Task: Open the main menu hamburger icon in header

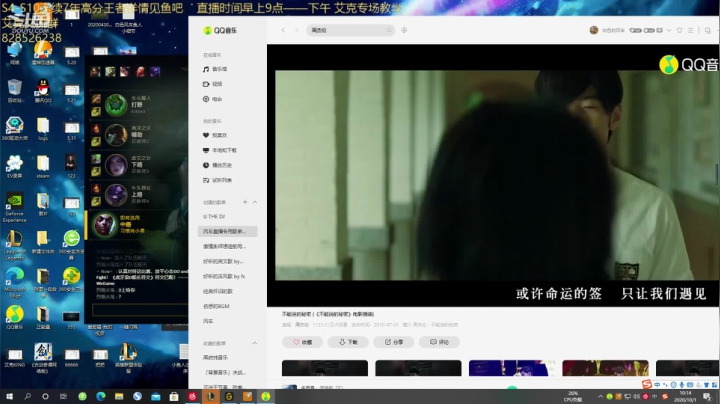Action: tap(691, 30)
